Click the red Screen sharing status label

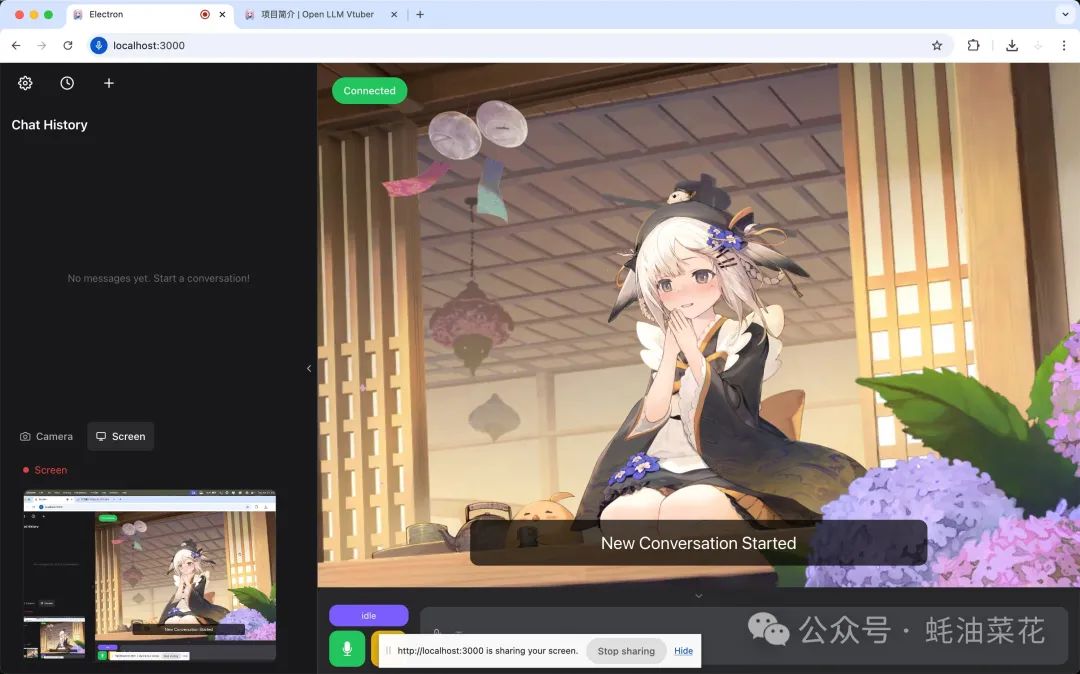45,470
